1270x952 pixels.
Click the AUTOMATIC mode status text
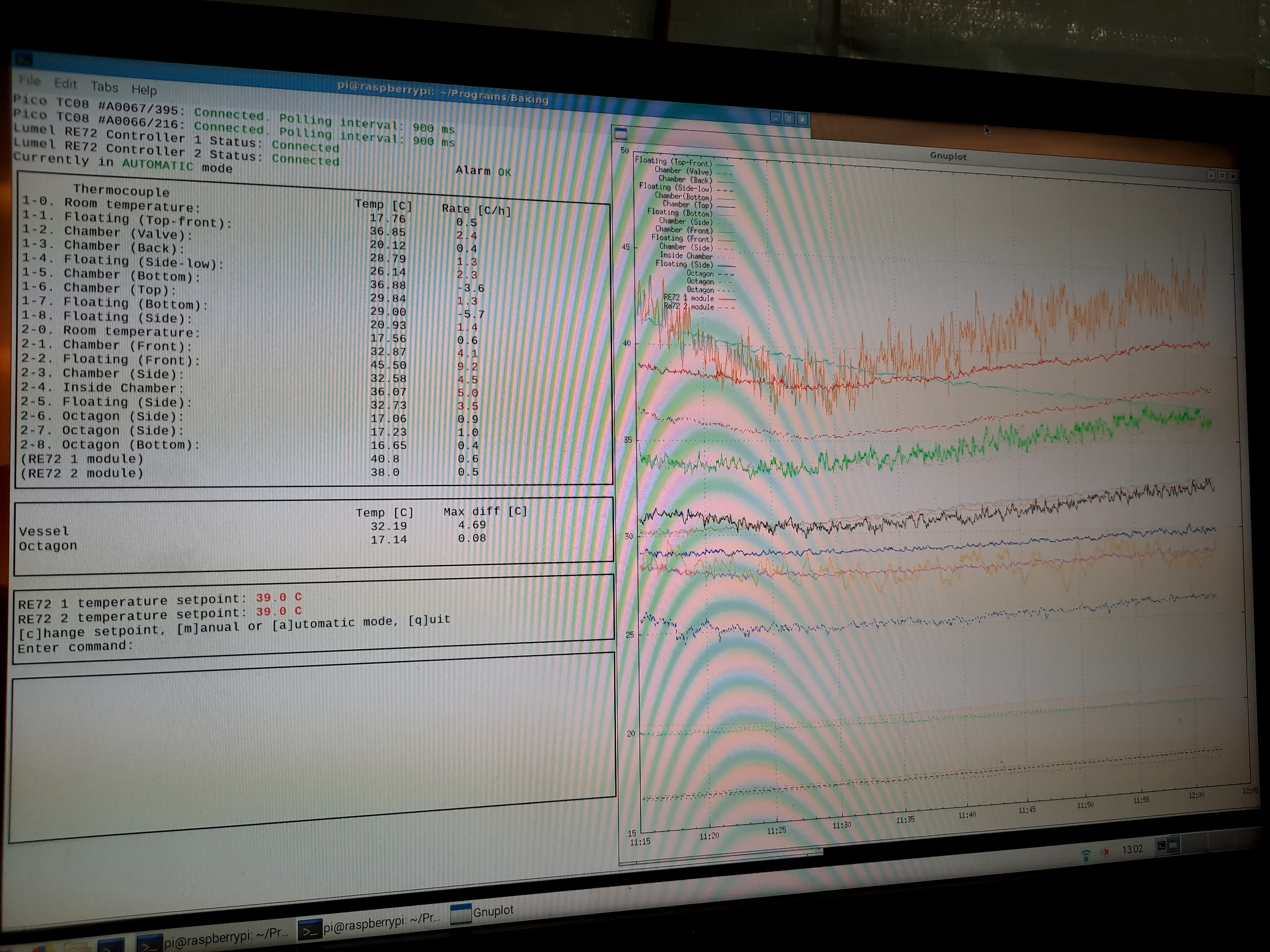pyautogui.click(x=157, y=165)
